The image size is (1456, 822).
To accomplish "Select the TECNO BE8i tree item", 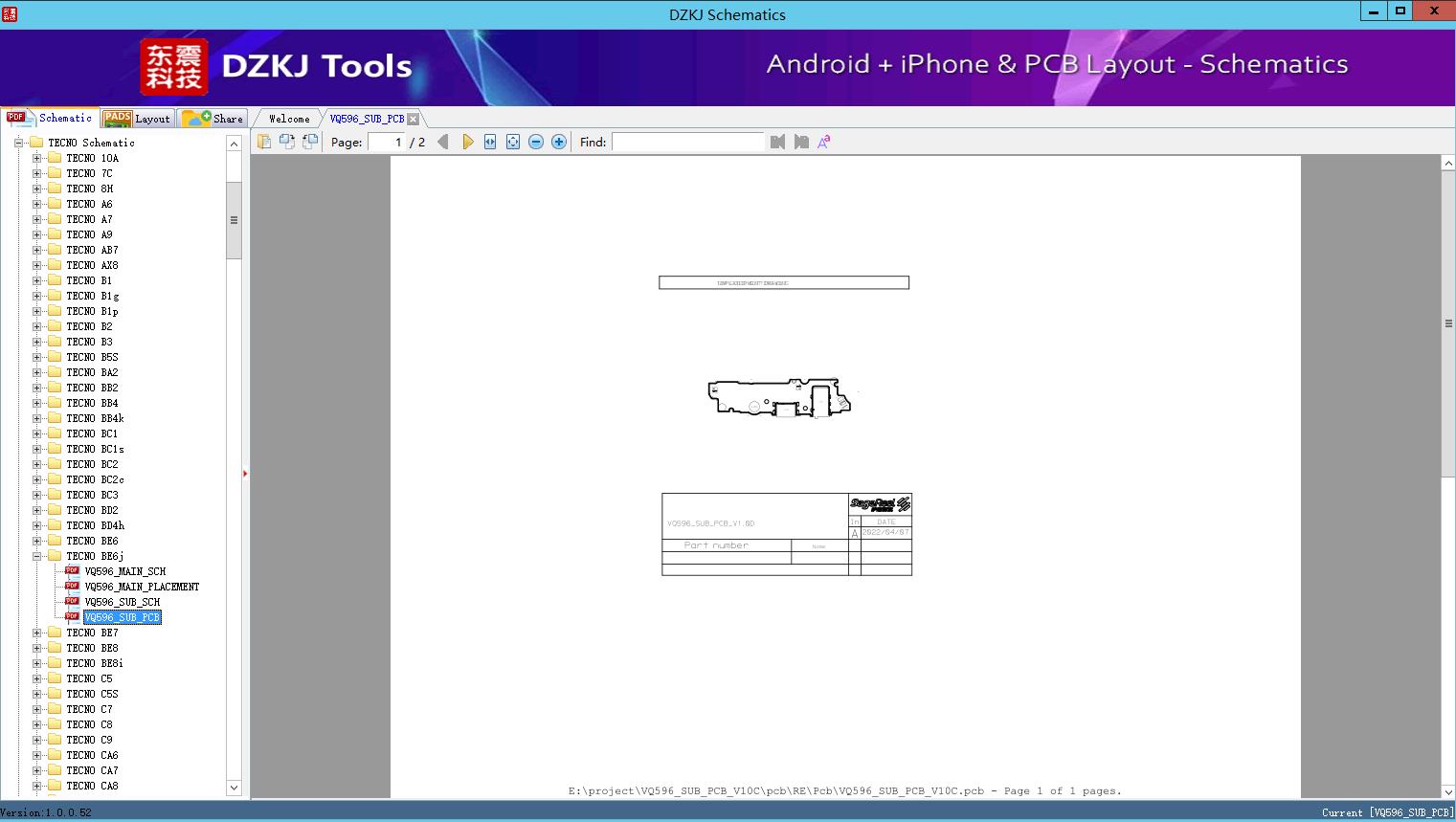I will point(95,663).
